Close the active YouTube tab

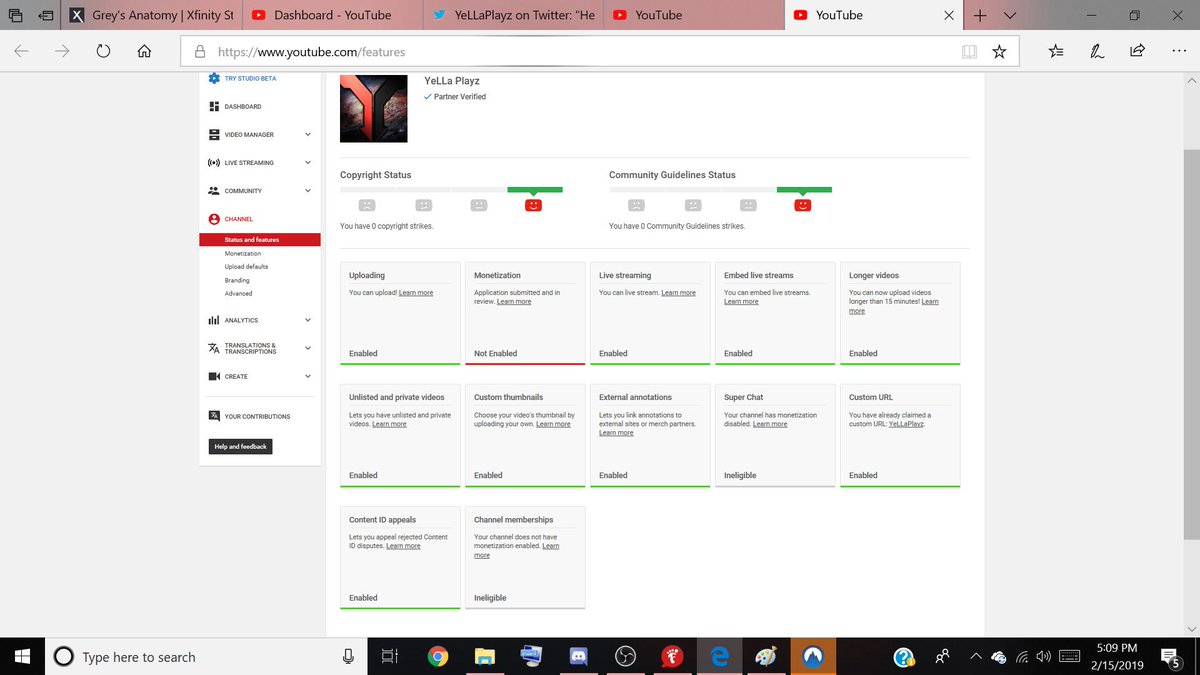pos(949,15)
